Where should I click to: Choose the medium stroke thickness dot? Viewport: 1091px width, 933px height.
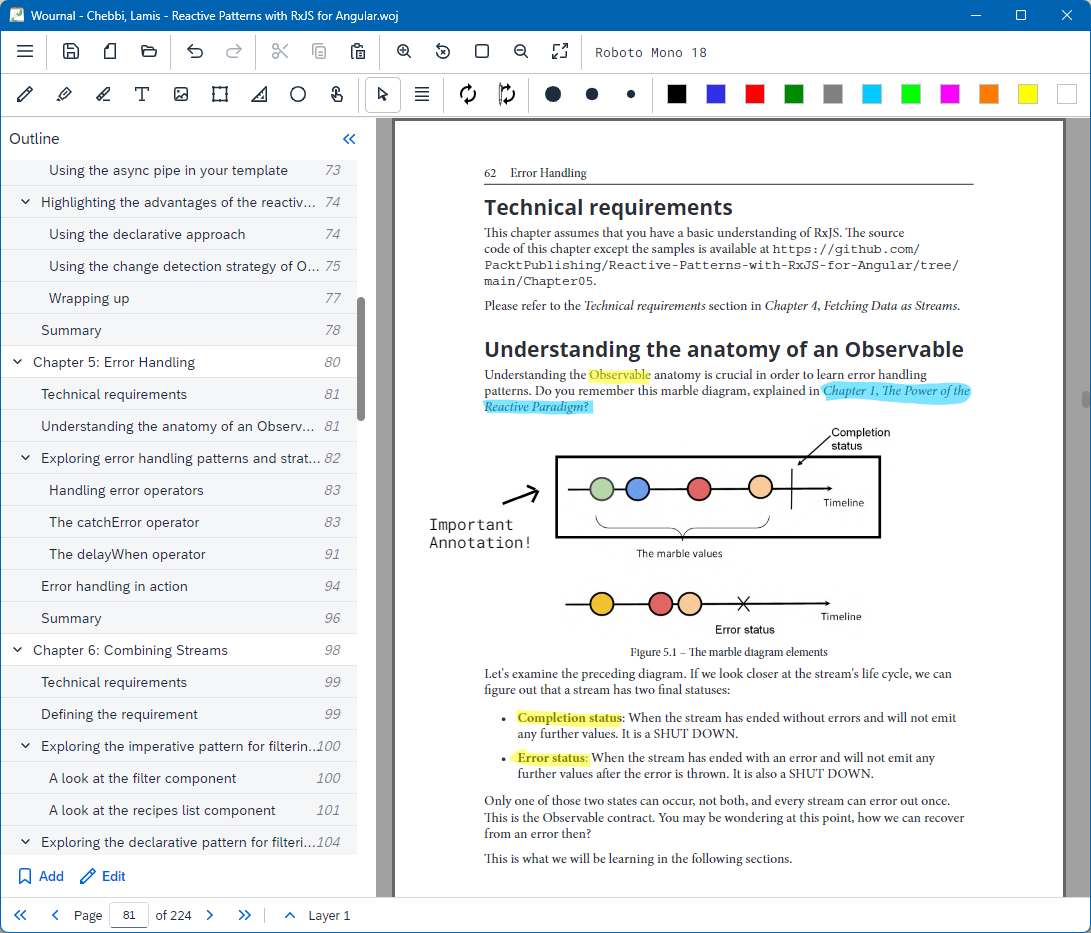click(x=592, y=94)
